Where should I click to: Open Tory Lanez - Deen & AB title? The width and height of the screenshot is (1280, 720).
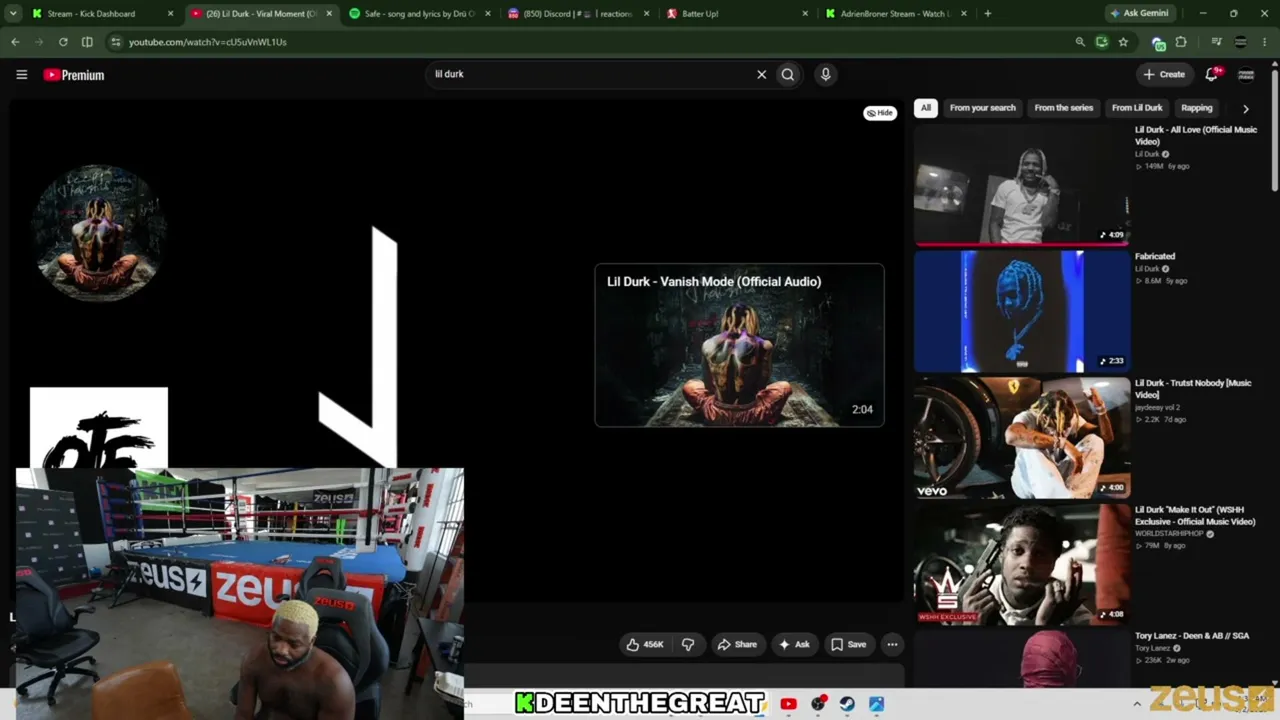pos(1192,636)
